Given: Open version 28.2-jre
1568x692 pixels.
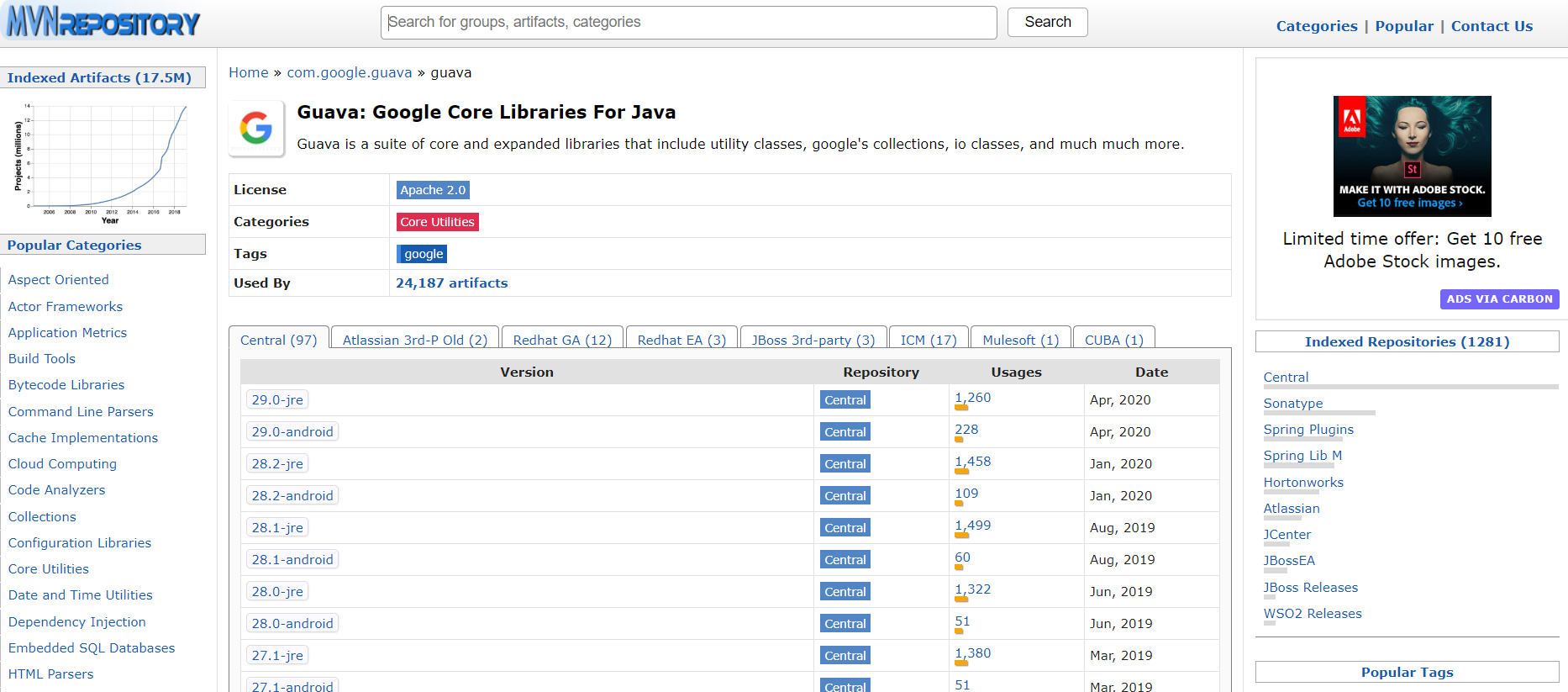Looking at the screenshot, I should [277, 464].
